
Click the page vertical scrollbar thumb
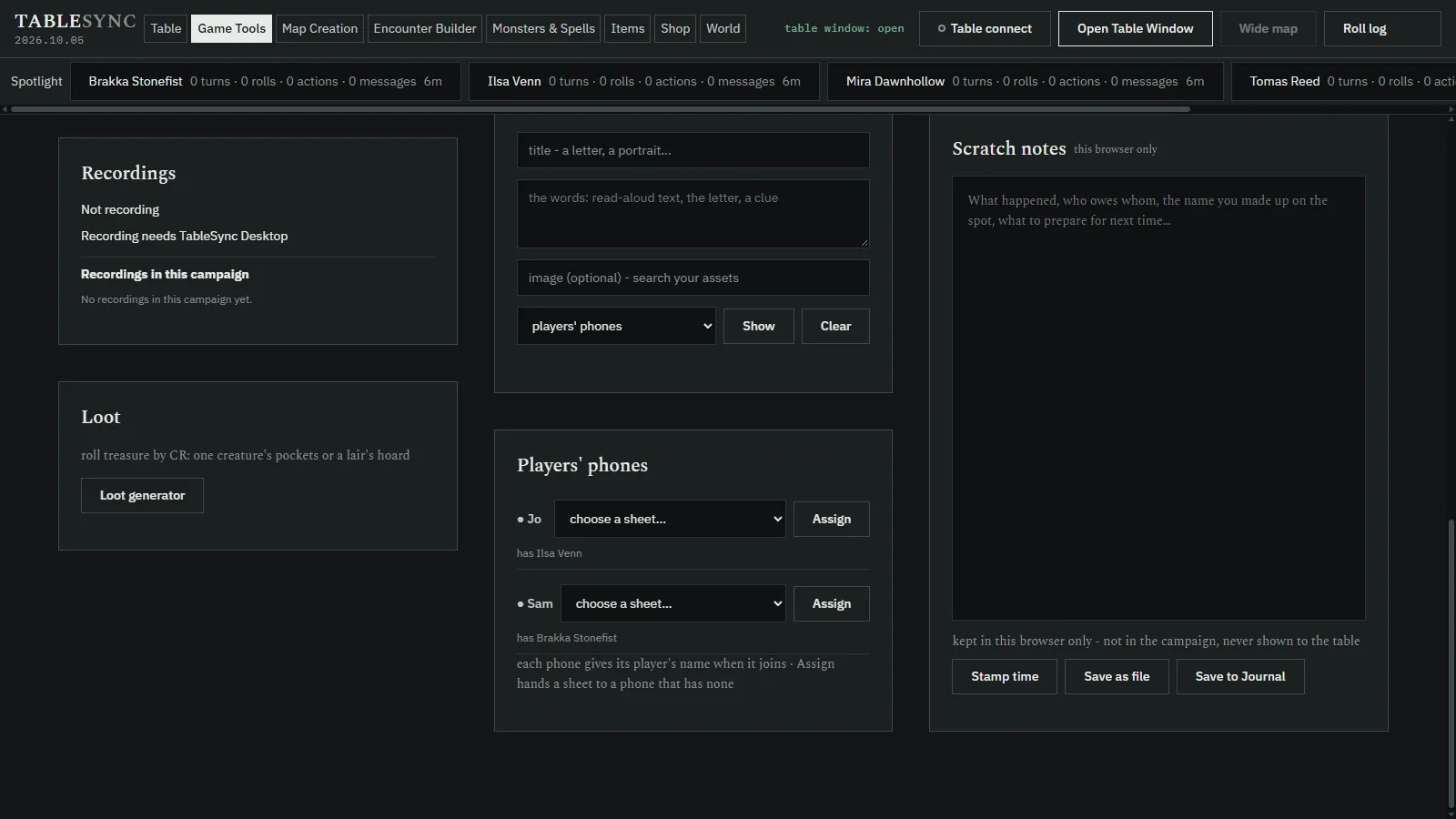[x=1451, y=662]
